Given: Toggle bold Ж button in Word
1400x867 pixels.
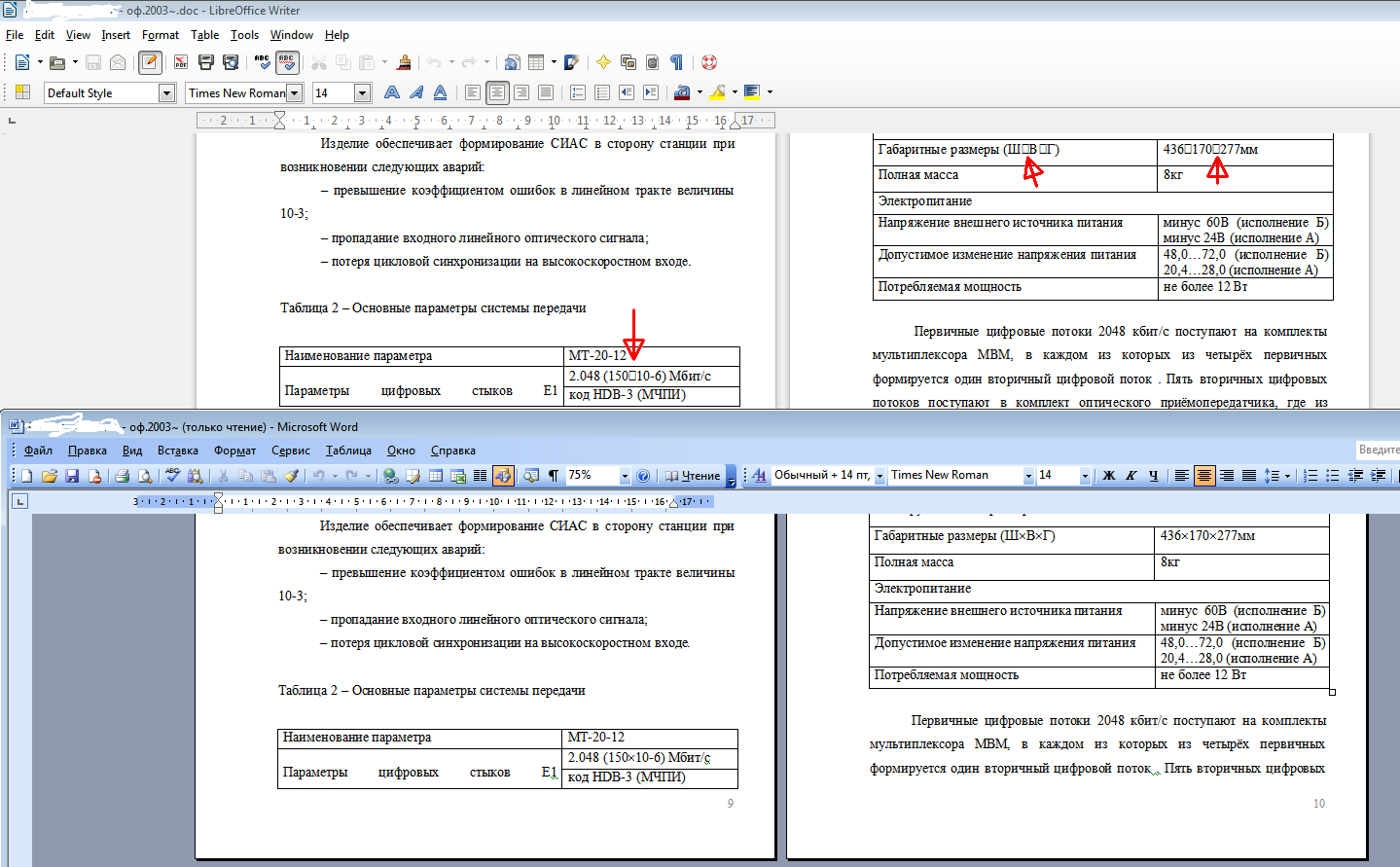Looking at the screenshot, I should coord(1108,476).
